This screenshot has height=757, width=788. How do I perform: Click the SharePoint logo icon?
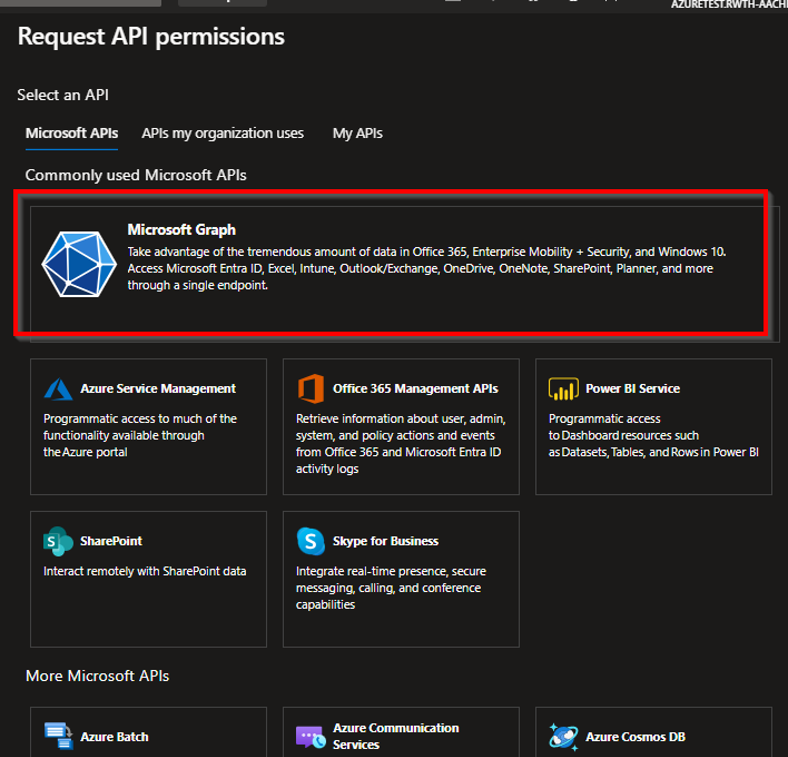pyautogui.click(x=59, y=541)
